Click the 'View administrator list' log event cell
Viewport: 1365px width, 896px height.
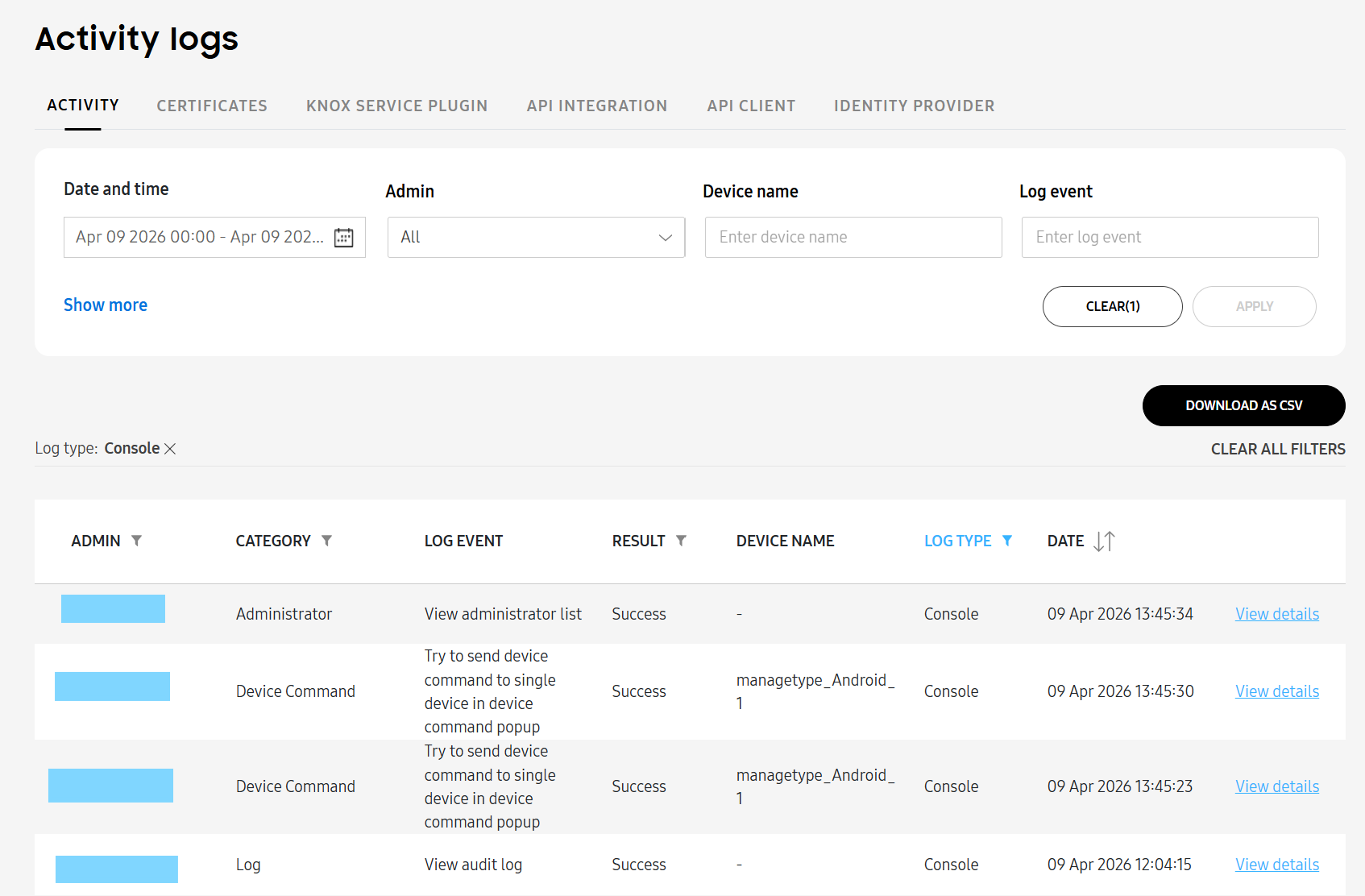click(x=503, y=614)
